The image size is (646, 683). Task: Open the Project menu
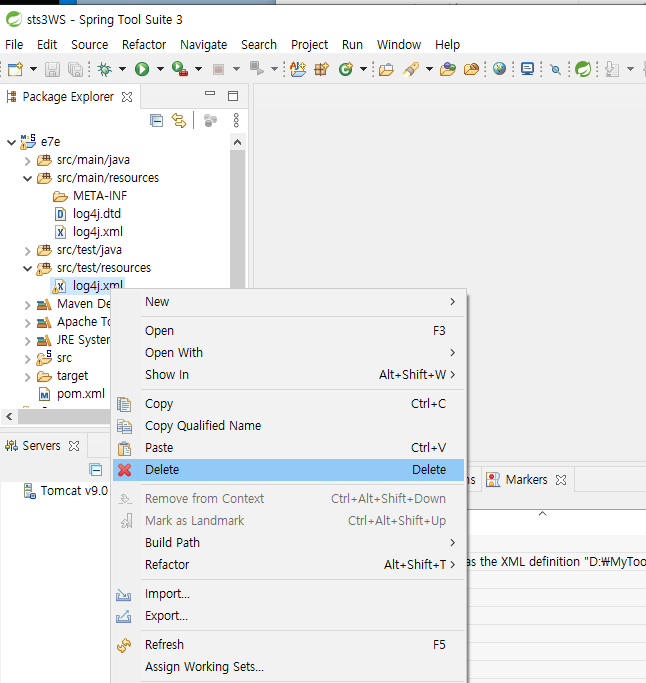click(309, 44)
